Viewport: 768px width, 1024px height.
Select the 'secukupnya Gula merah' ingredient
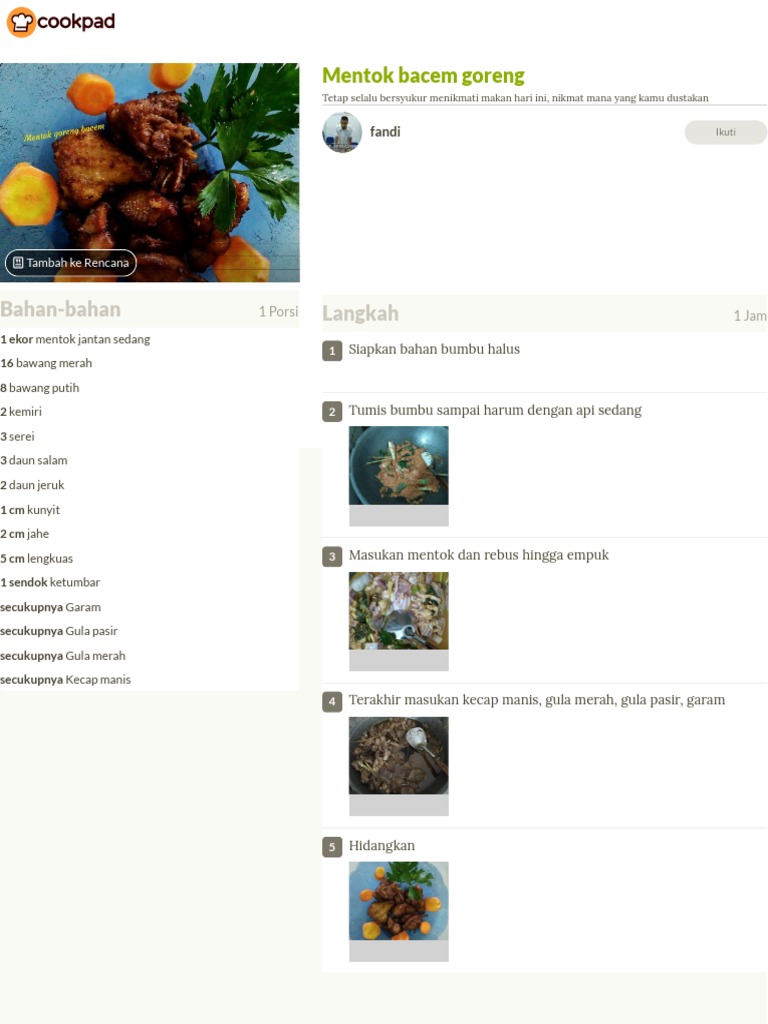63,656
